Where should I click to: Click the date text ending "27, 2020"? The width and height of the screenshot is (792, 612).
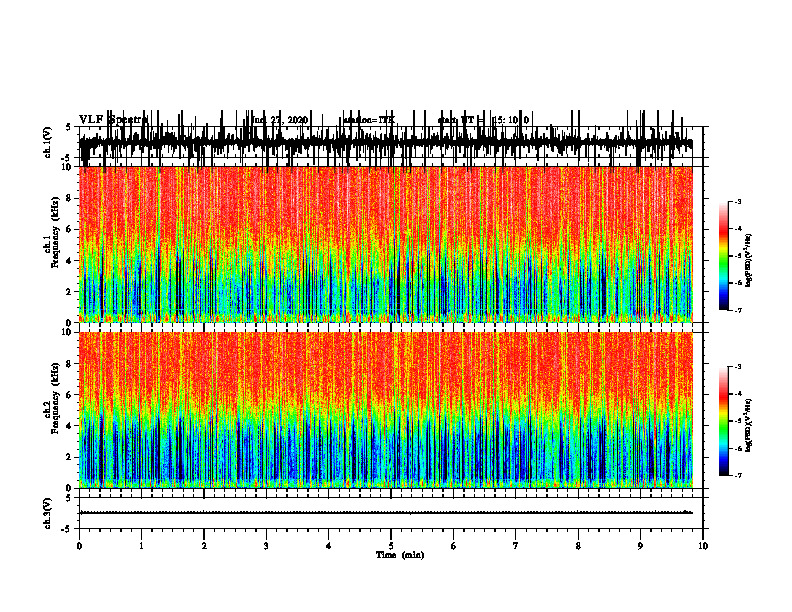point(279,120)
